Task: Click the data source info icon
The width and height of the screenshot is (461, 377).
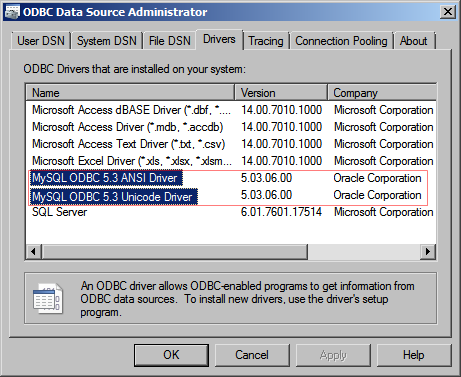Action: (48, 299)
